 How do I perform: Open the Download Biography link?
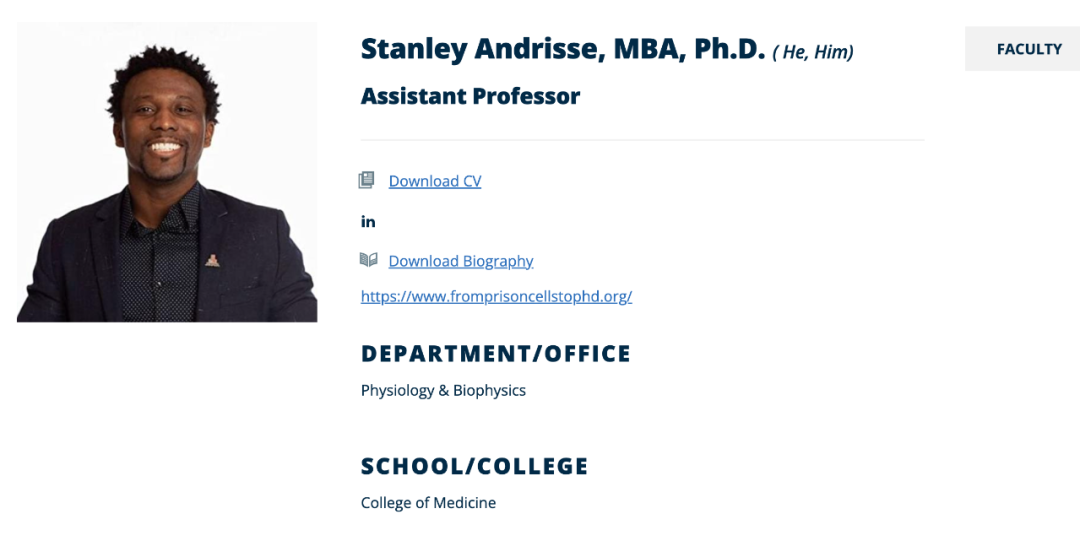[461, 261]
